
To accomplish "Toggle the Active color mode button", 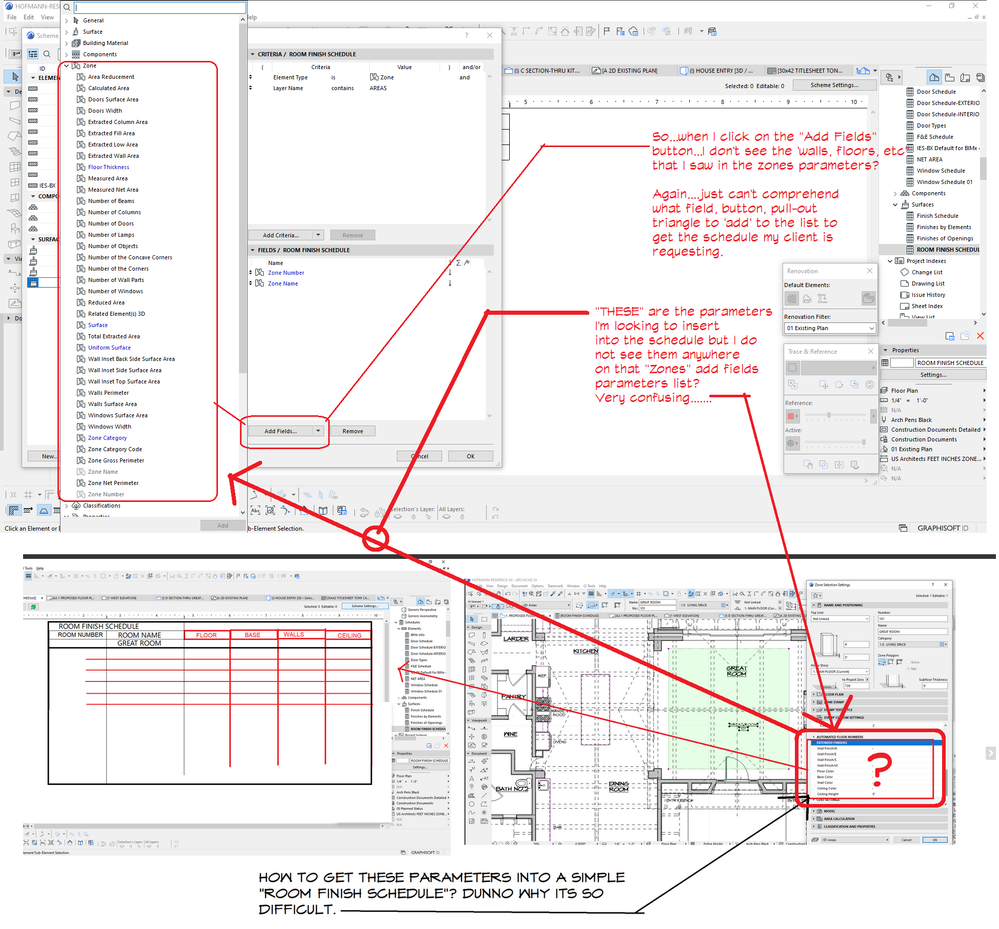I will pyautogui.click(x=792, y=443).
